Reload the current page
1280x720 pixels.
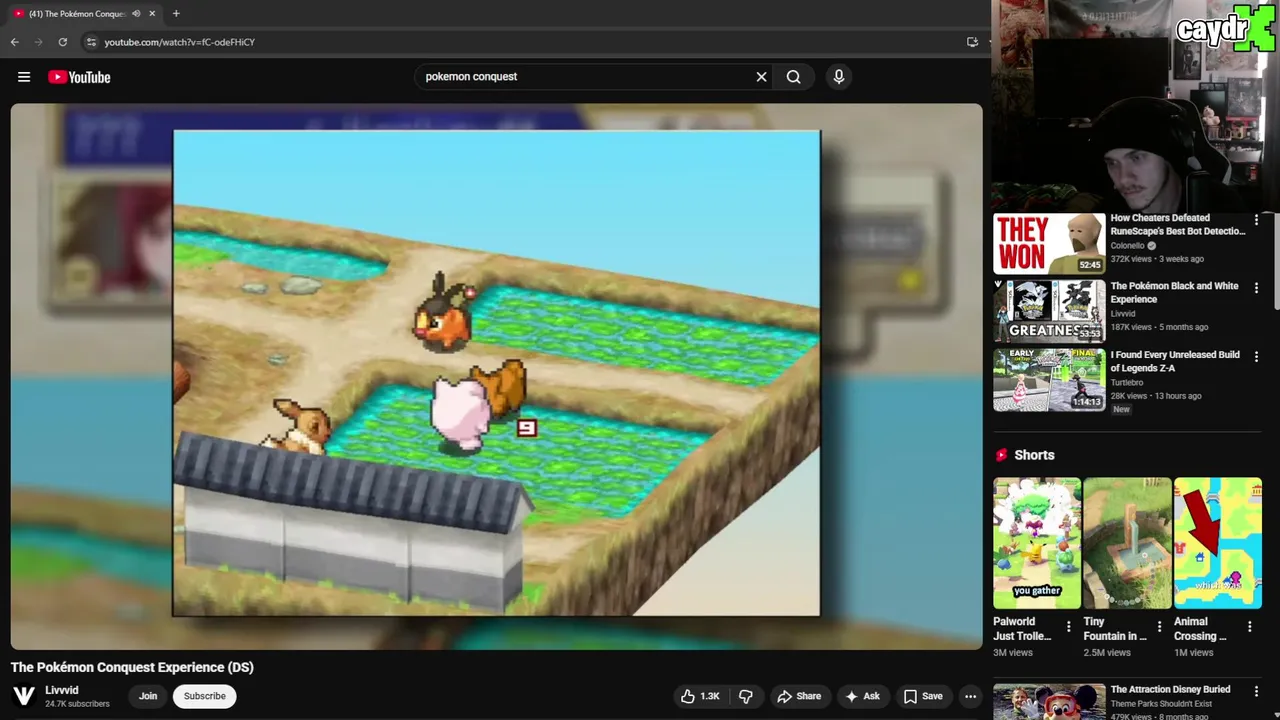coord(62,42)
